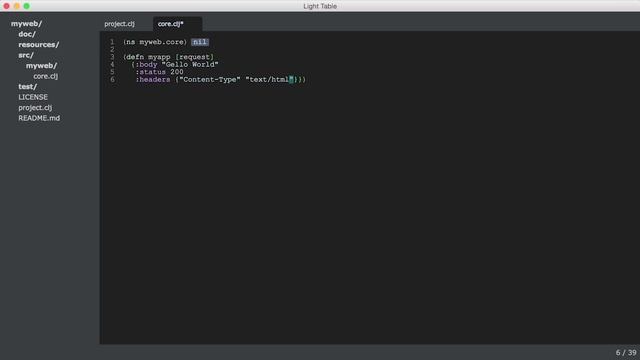Click the ':status 200' code line
The height and width of the screenshot is (360, 640).
click(x=160, y=72)
